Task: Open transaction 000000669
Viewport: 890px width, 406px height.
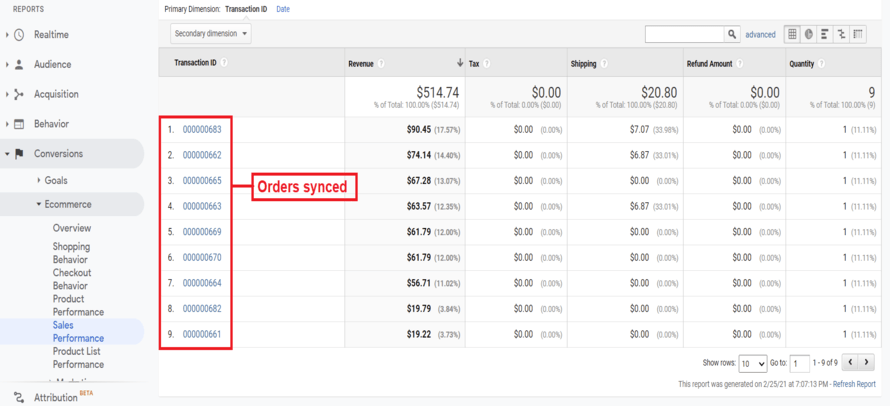Action: tap(202, 232)
